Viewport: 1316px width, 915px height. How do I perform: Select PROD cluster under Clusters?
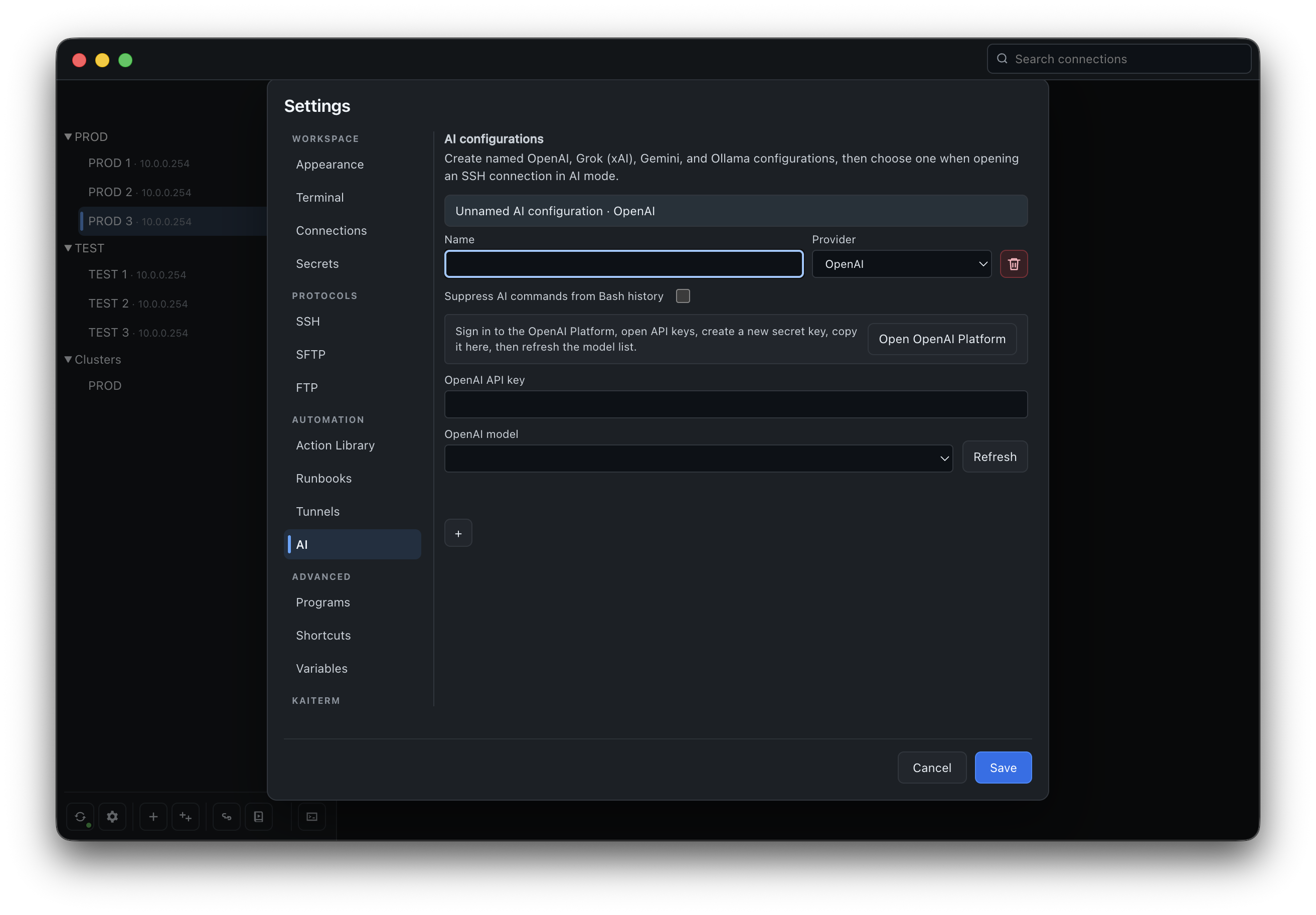105,386
